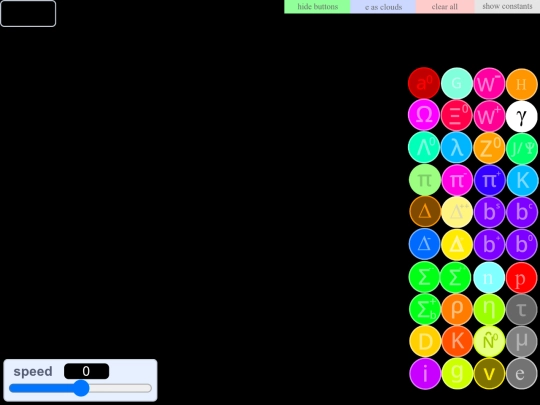Screen dimensions: 540x405
Task: Spawn a π⁺ from the dark blue button
Action: (490, 180)
